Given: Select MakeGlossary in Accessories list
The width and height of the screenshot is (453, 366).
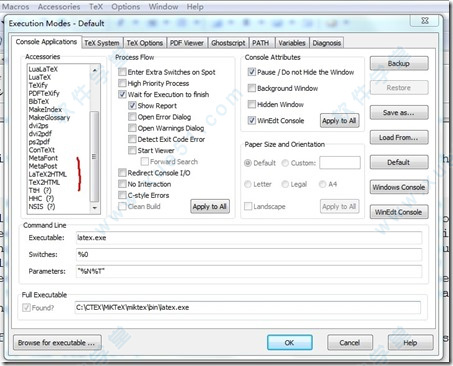Looking at the screenshot, I should [x=49, y=117].
